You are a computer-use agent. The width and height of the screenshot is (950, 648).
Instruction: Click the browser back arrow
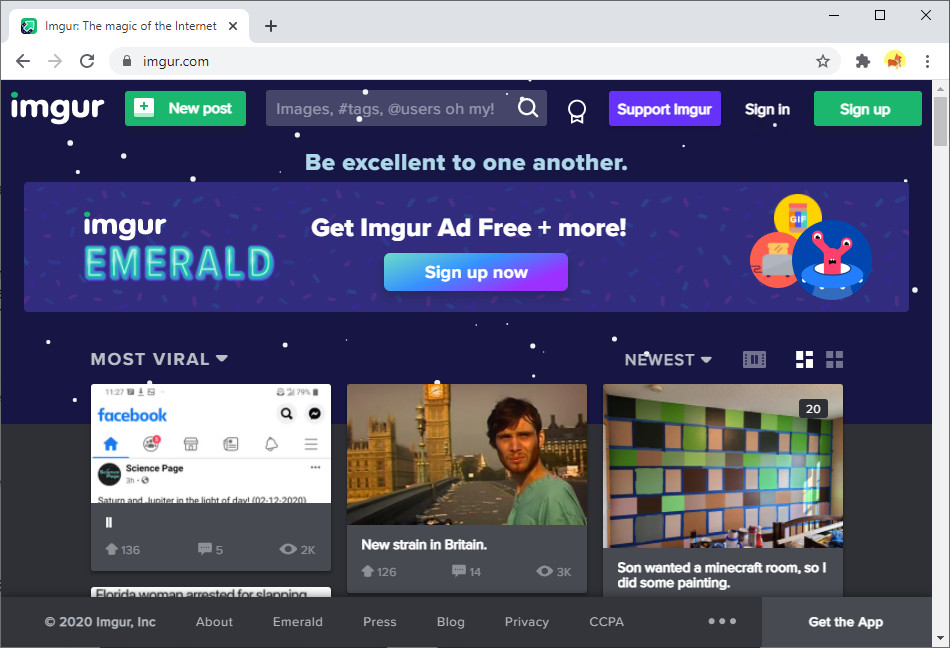pos(23,61)
